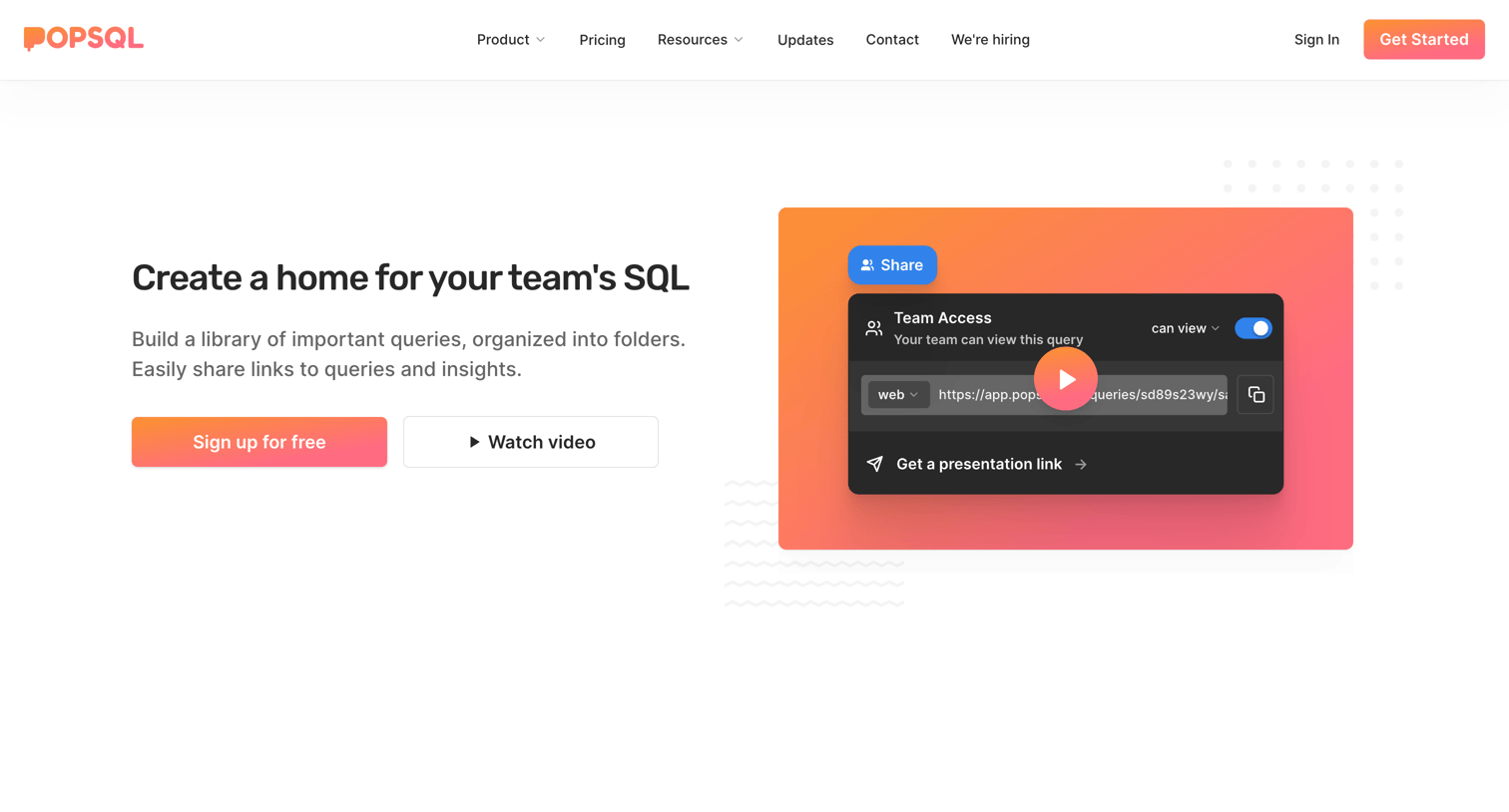The image size is (1509, 812).
Task: Click the Get Started button
Action: (1423, 40)
